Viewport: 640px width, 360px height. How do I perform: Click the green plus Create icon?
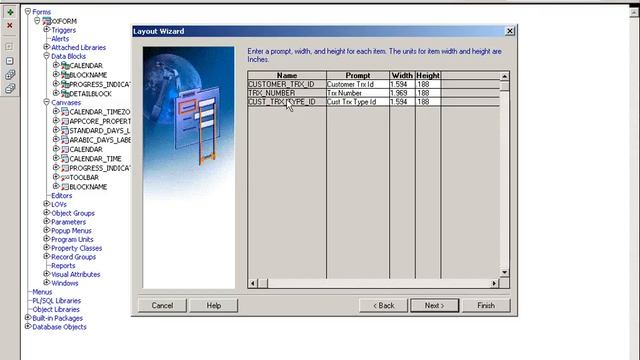10,12
